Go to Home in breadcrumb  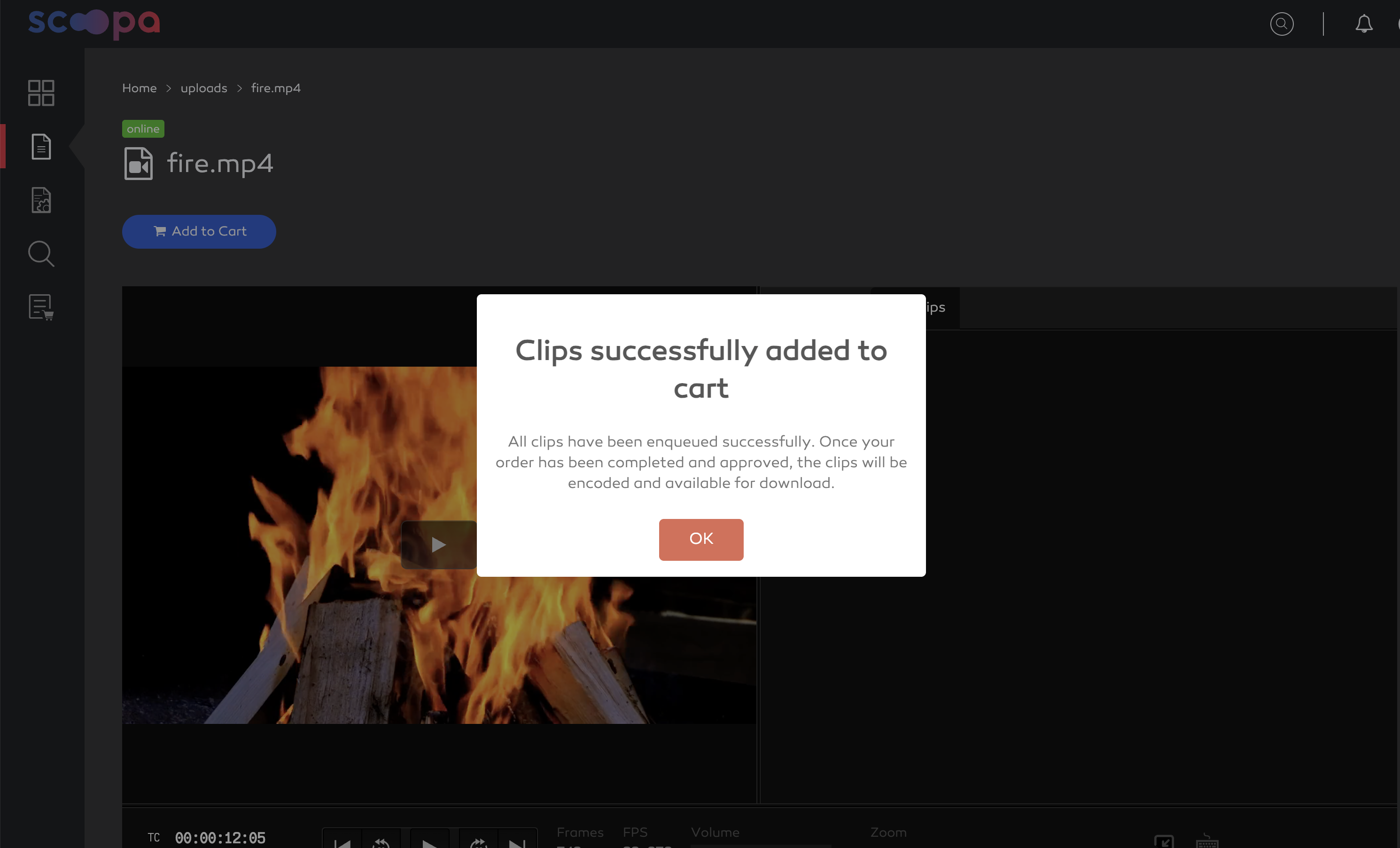click(x=139, y=88)
